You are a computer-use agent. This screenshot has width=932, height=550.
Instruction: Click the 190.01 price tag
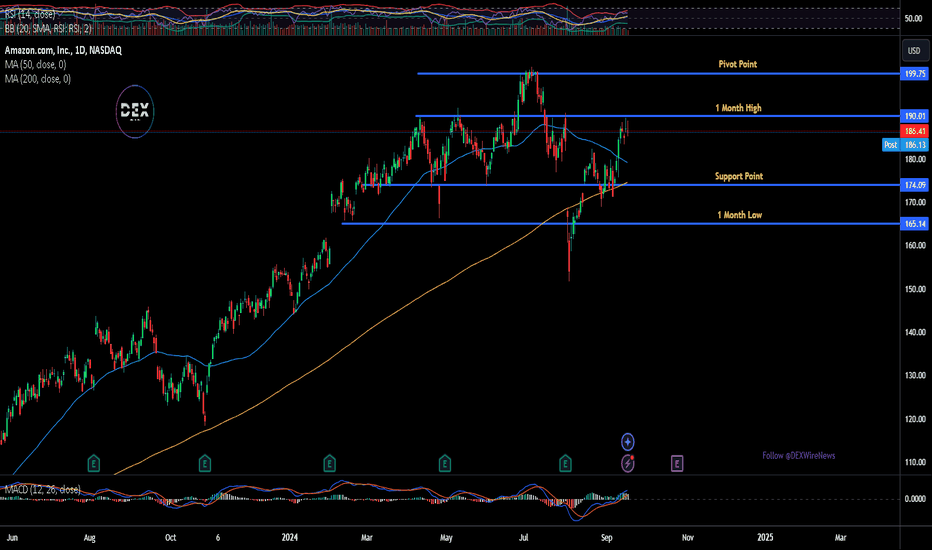tap(915, 116)
